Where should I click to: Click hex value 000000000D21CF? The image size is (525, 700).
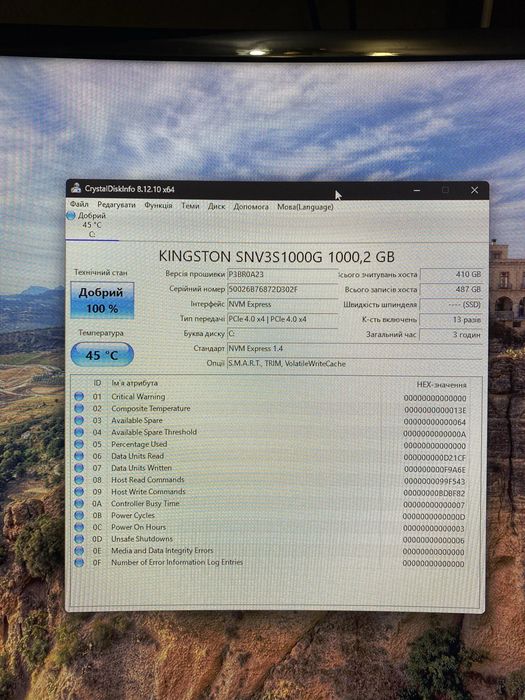[435, 458]
